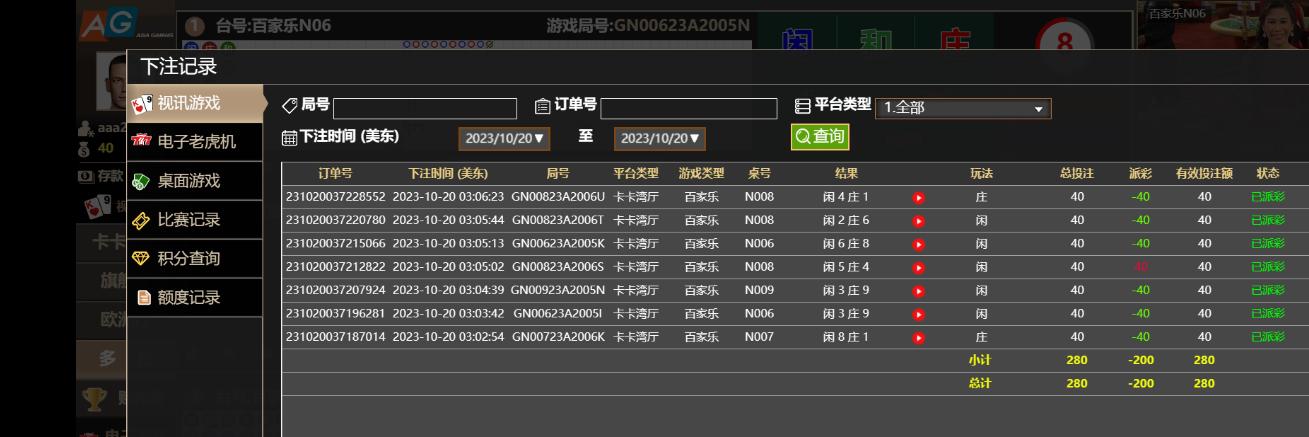Play replay icon for round GN00923A2005N

[918, 291]
